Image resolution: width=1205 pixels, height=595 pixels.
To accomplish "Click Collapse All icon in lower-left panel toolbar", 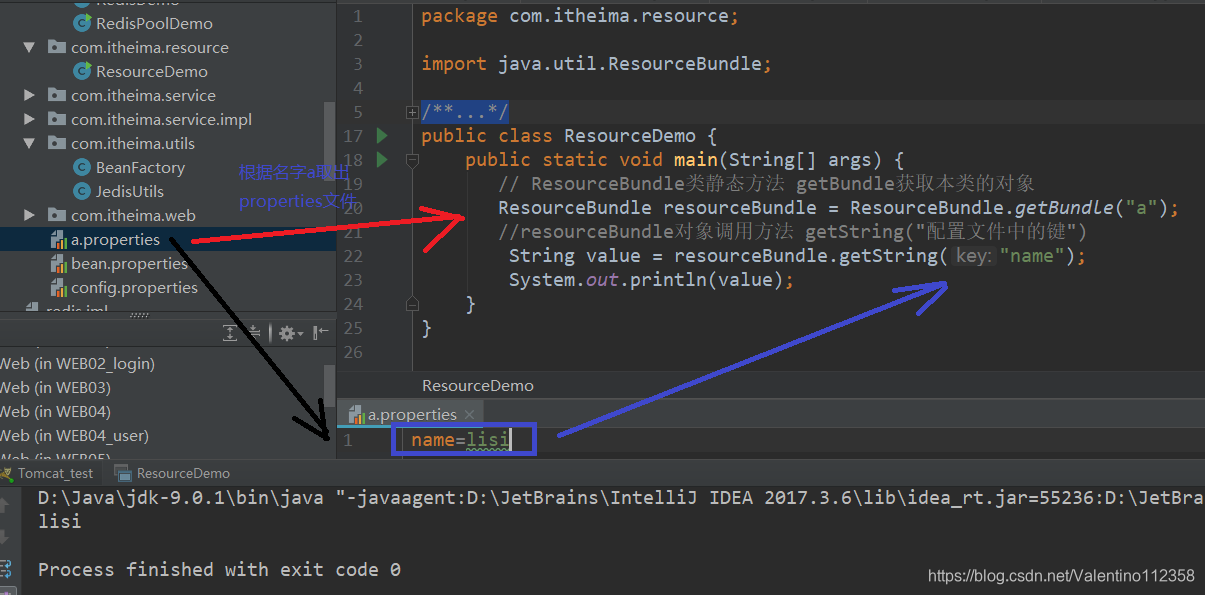I will coord(255,333).
